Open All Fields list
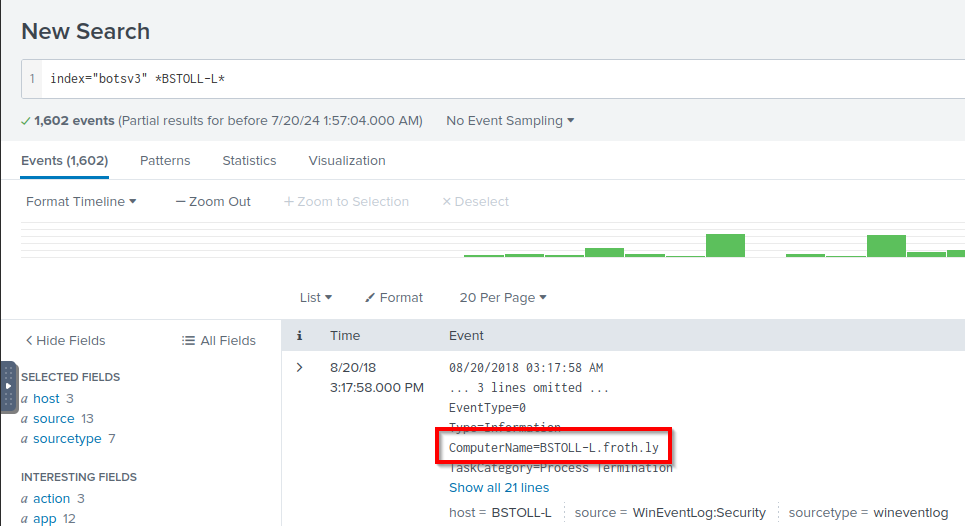965x526 pixels. pyautogui.click(x=219, y=341)
